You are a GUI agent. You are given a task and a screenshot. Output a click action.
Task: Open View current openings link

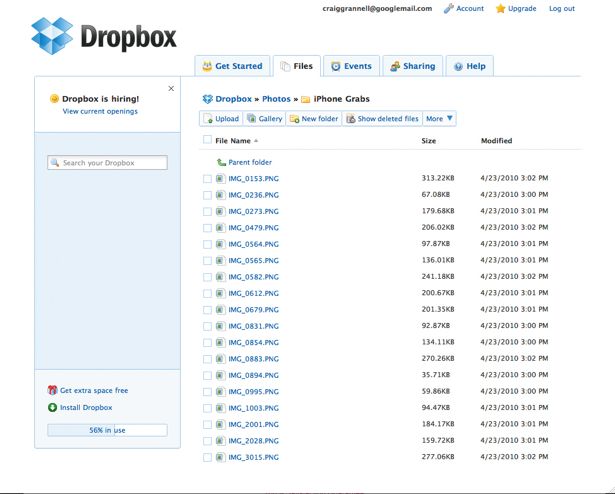coord(100,111)
